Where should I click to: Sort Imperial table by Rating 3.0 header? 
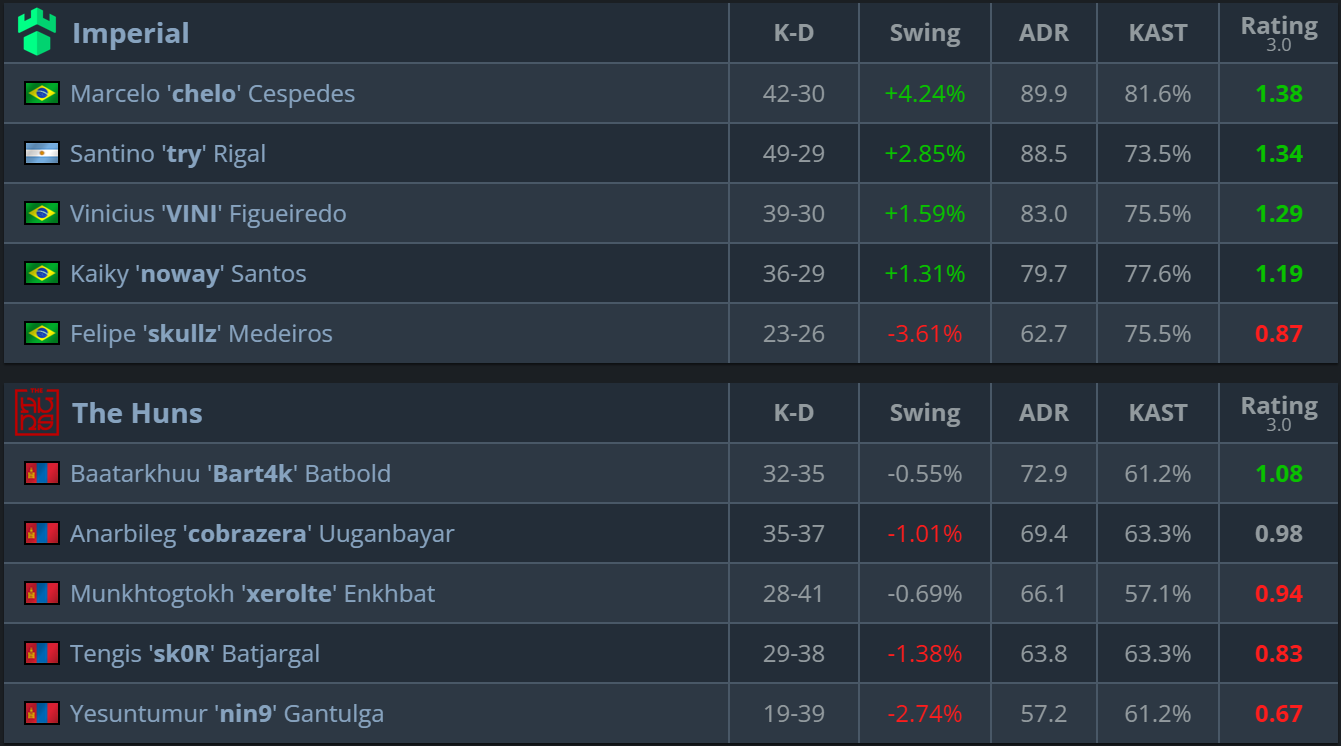coord(1279,32)
